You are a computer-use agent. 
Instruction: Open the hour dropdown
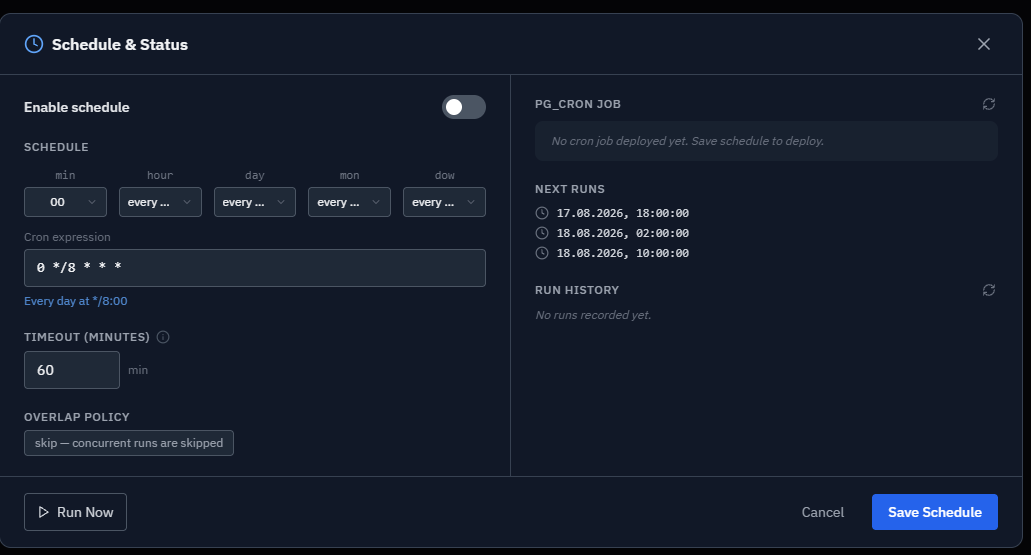(x=160, y=202)
